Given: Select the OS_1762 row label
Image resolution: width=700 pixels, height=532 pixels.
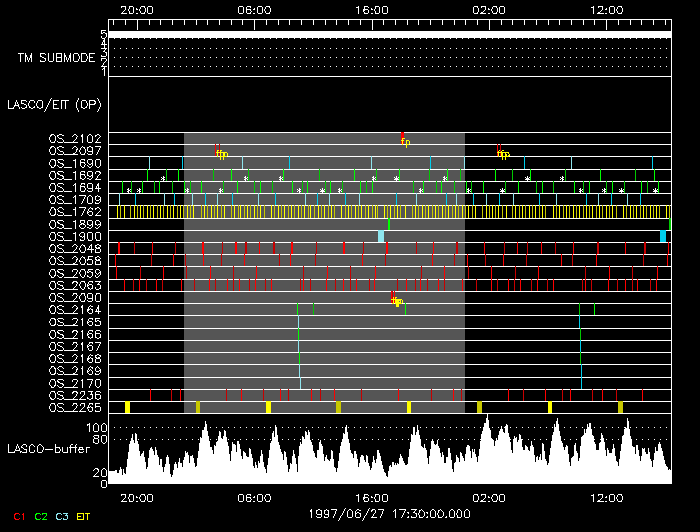Looking at the screenshot, I should pos(74,211).
